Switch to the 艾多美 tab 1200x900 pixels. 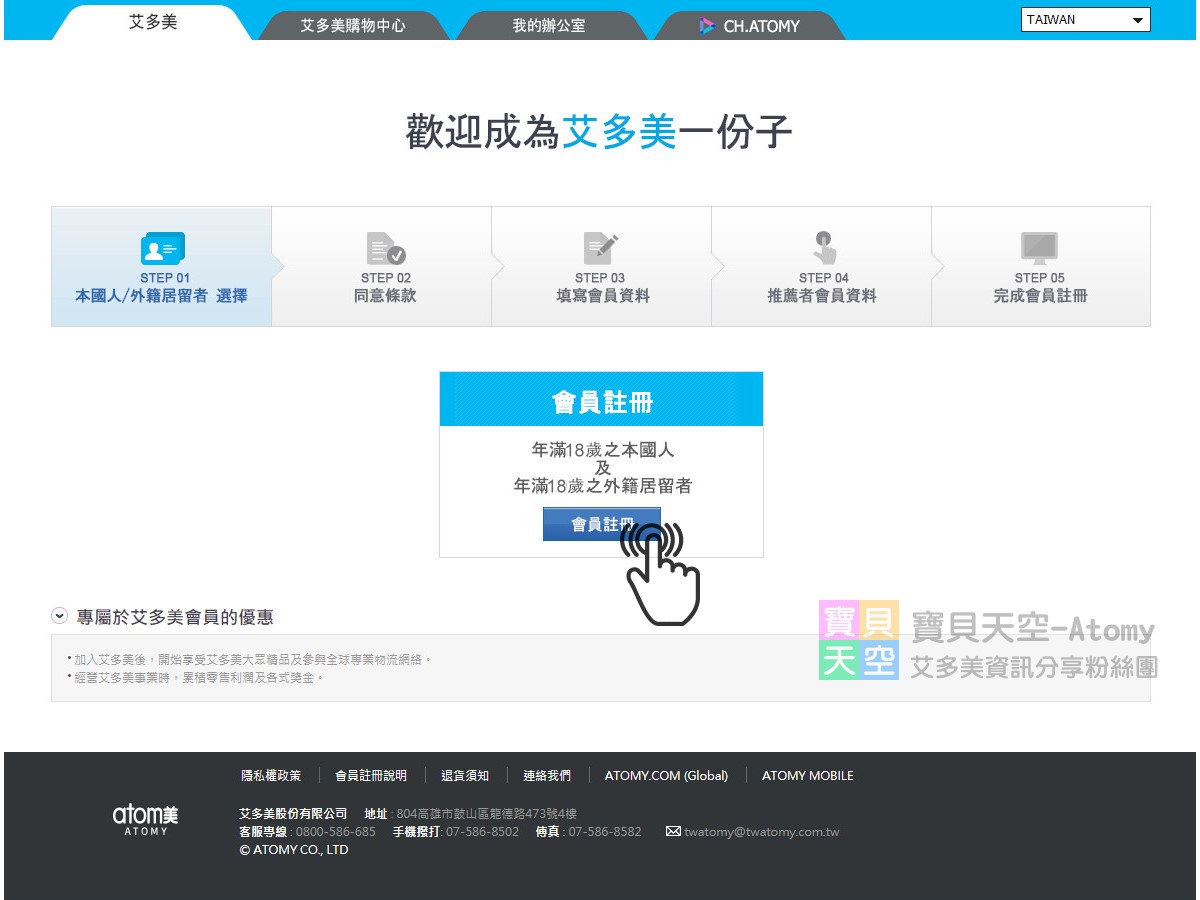(153, 22)
